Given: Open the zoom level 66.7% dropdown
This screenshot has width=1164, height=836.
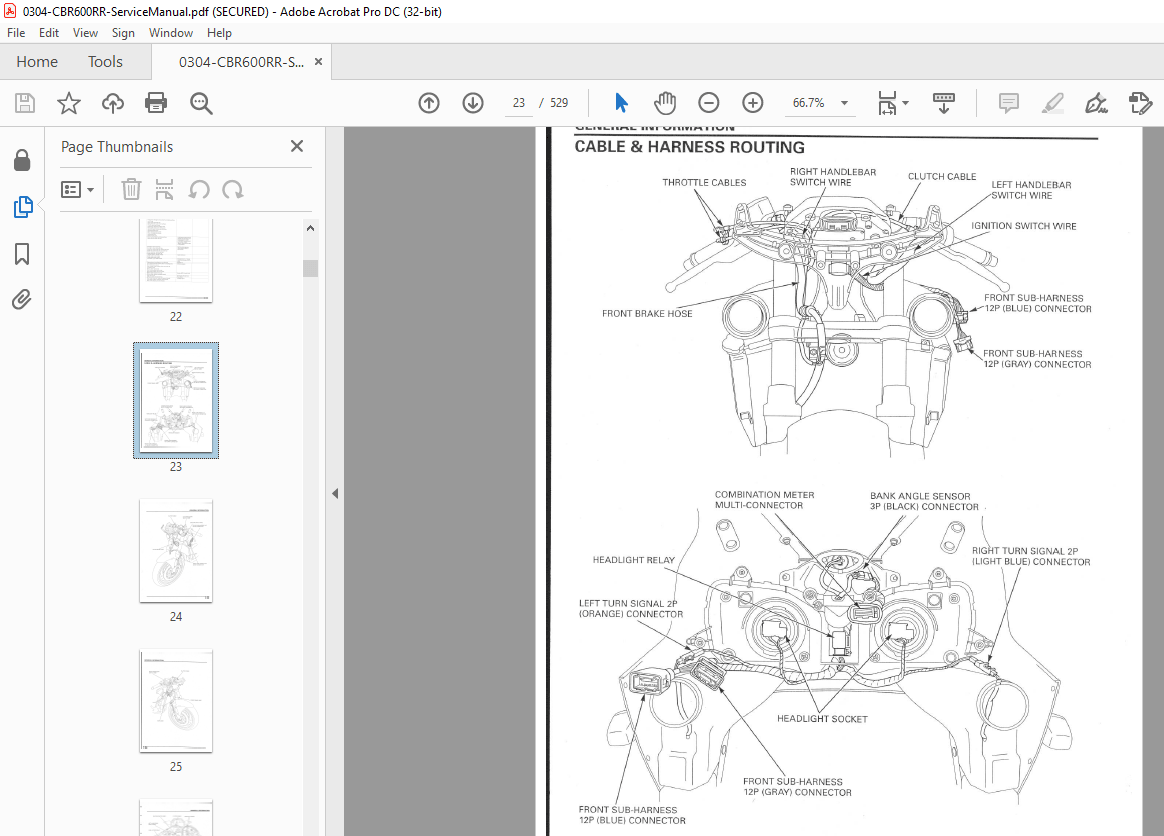Looking at the screenshot, I should pos(844,103).
